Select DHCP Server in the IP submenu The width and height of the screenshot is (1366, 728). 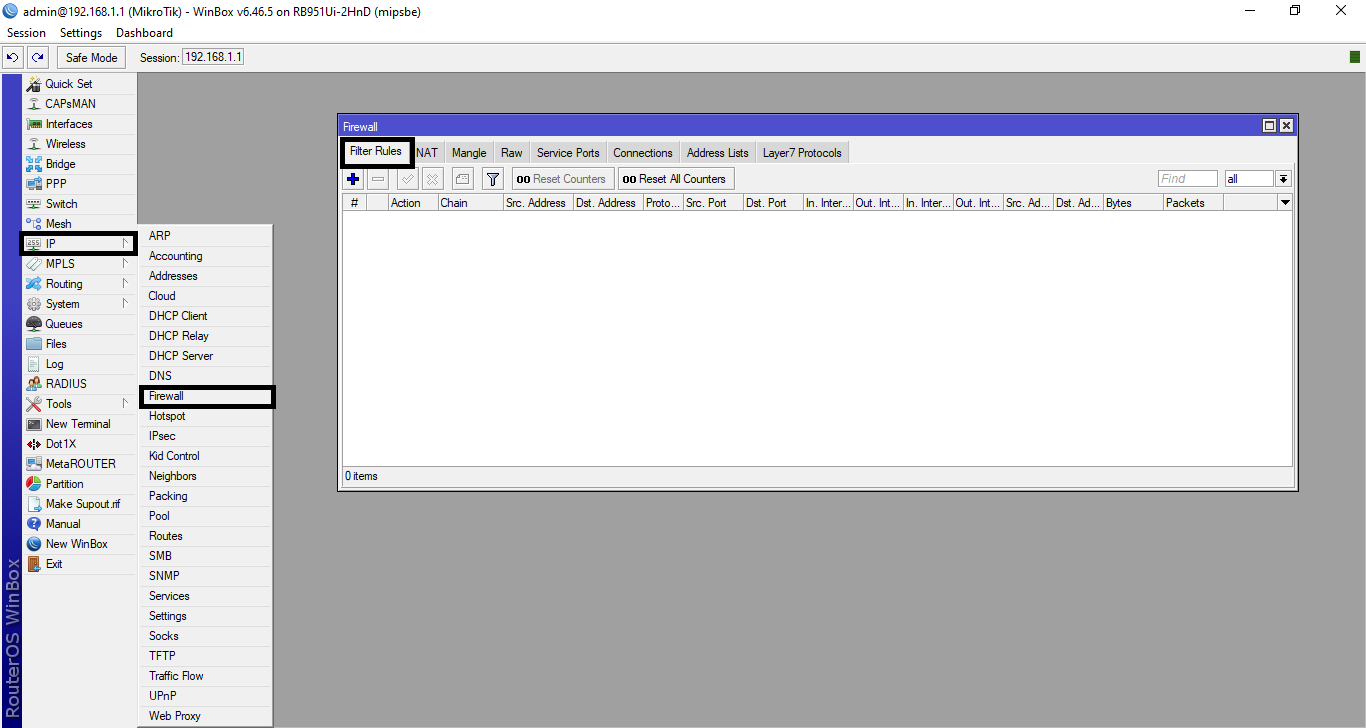point(206,356)
